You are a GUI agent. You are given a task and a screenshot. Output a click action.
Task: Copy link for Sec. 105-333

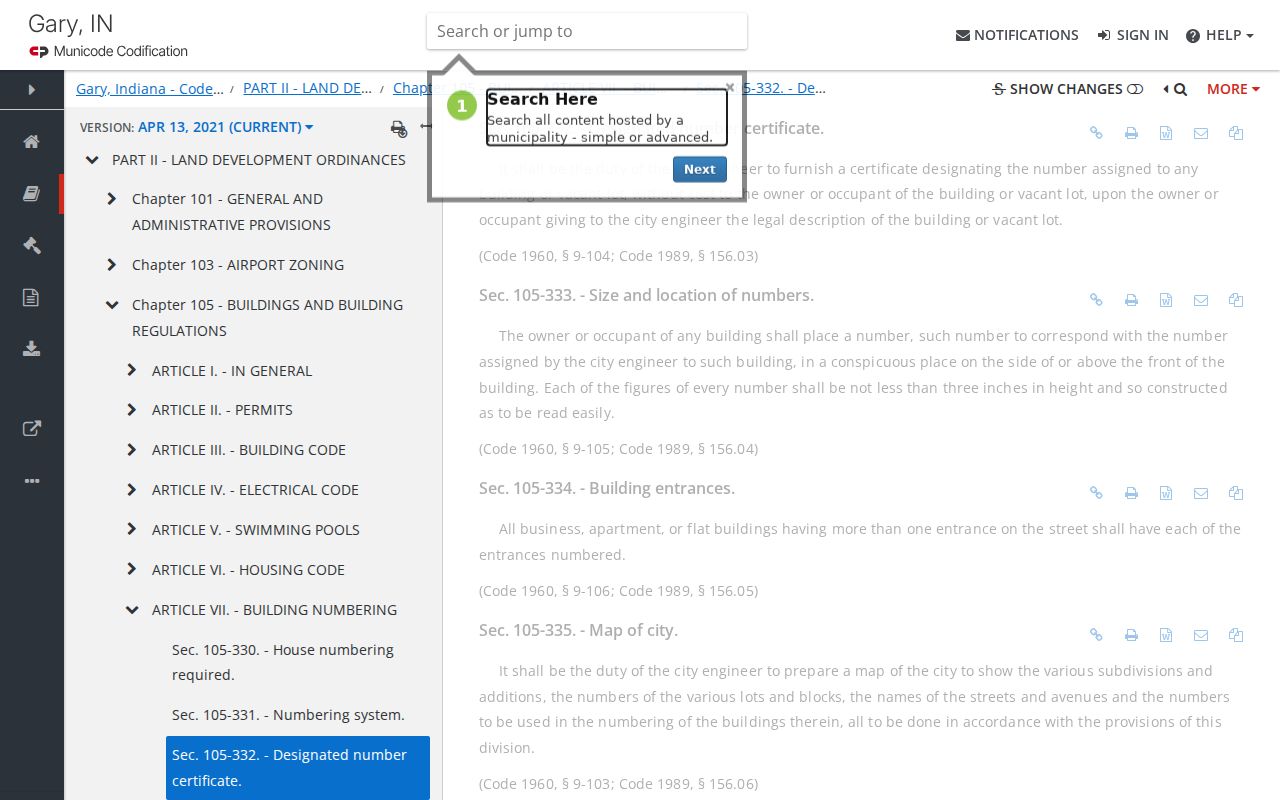1096,300
